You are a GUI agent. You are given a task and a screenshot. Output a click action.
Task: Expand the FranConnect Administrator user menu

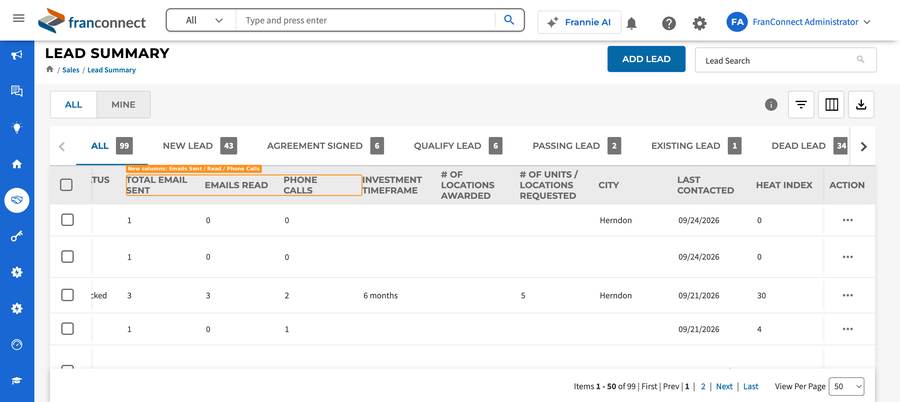[x=799, y=22]
